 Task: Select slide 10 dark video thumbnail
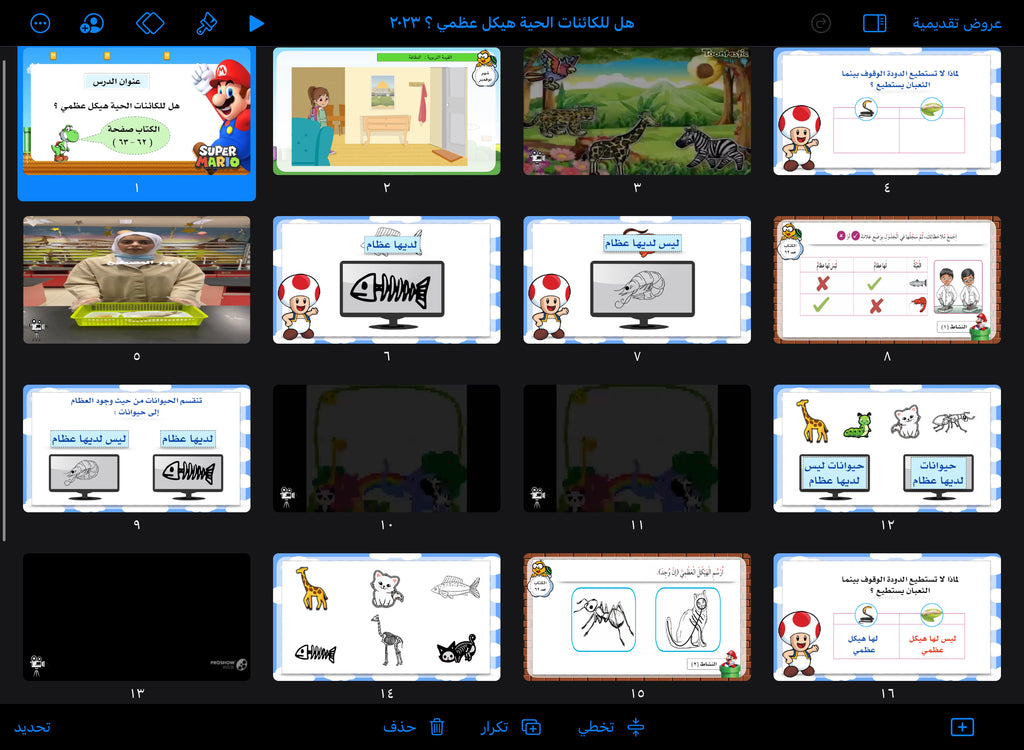[387, 448]
